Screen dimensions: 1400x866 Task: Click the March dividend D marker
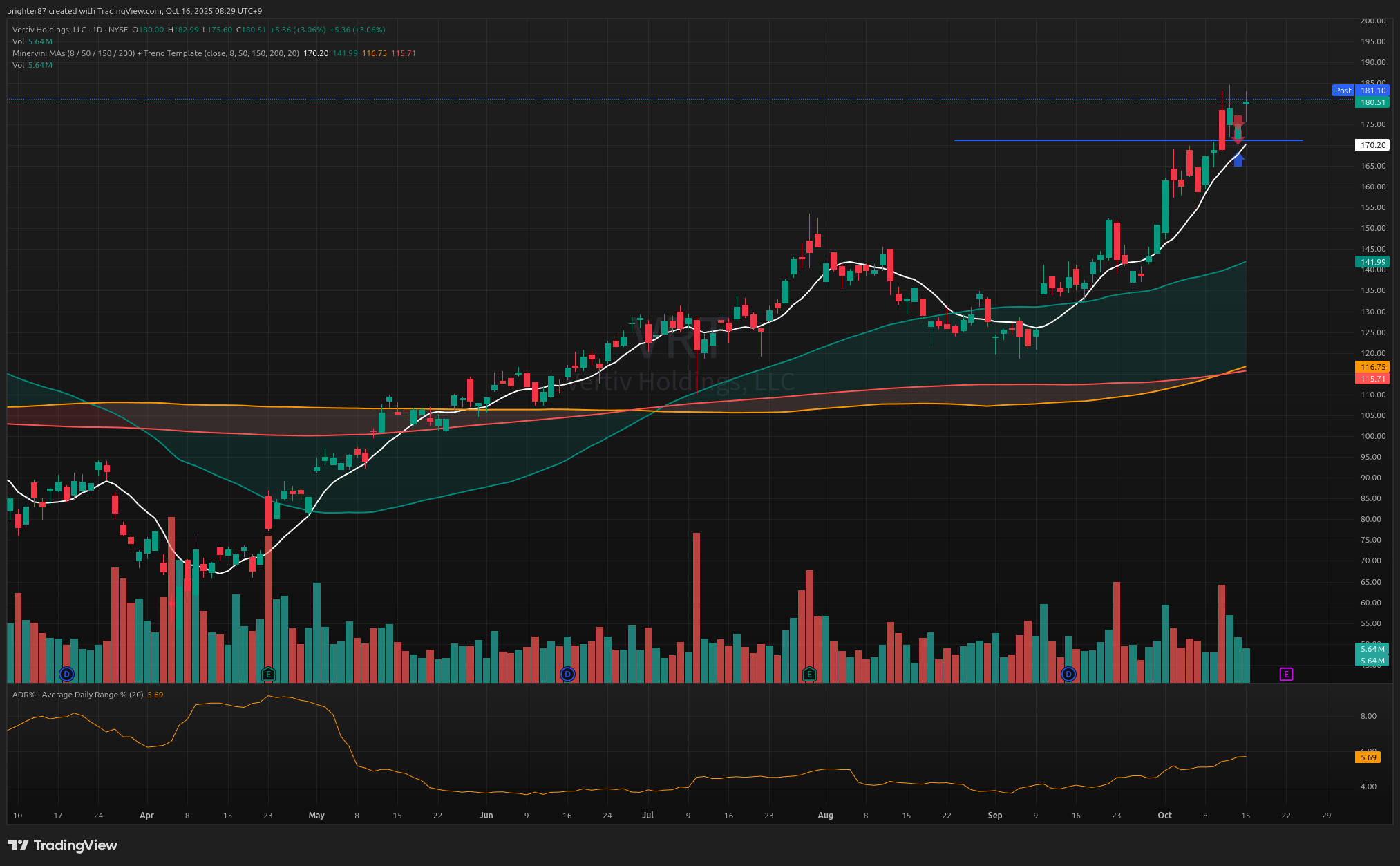pos(66,674)
